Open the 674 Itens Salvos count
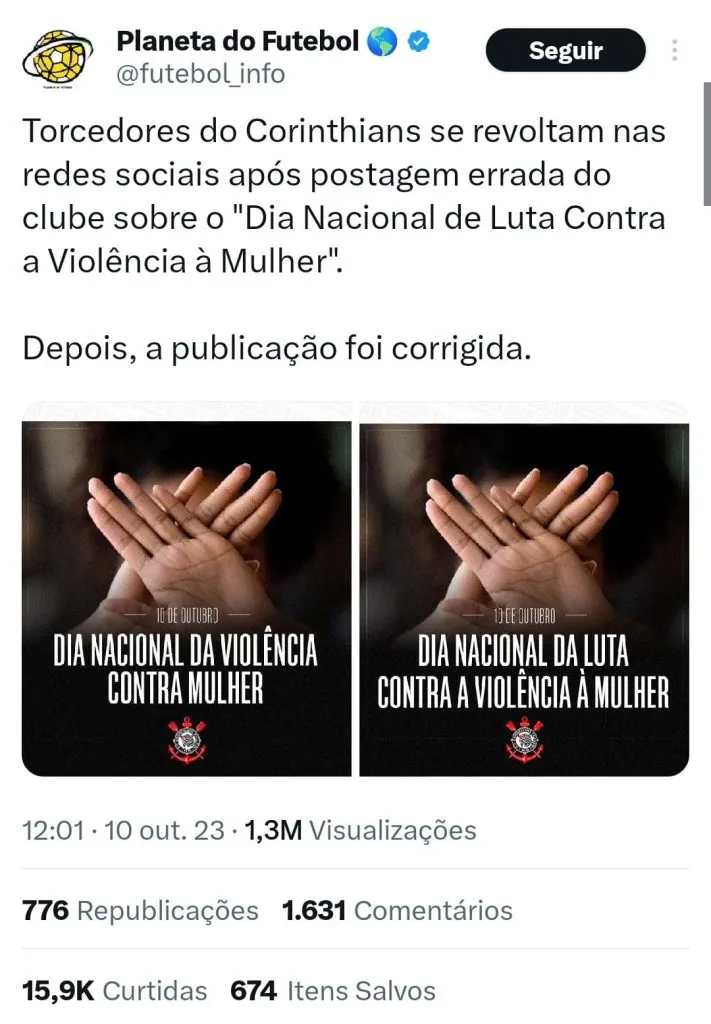Viewport: 711px width, 1024px height. (333, 991)
